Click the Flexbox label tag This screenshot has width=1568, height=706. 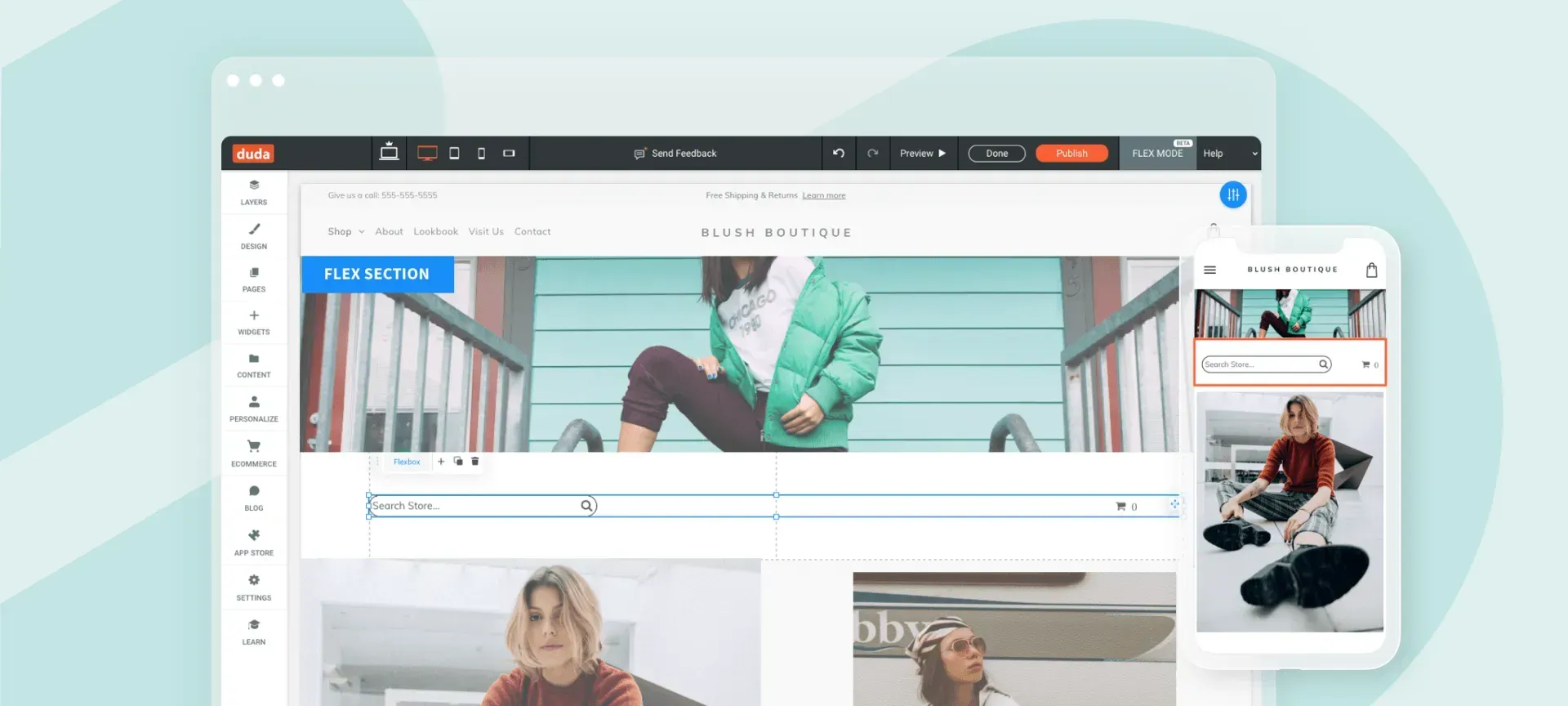[407, 462]
